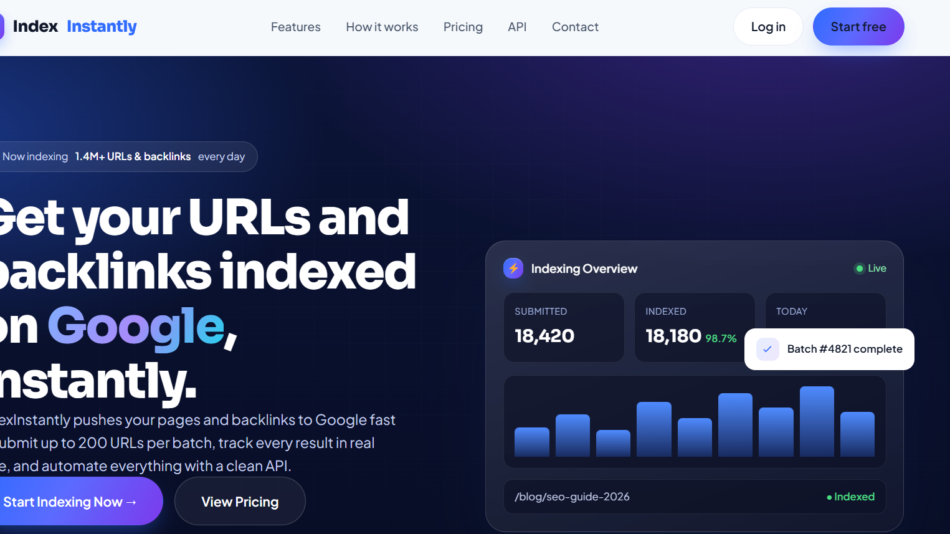Click the TODAY stat card label
Viewport: 950px width, 534px height.
click(x=791, y=311)
